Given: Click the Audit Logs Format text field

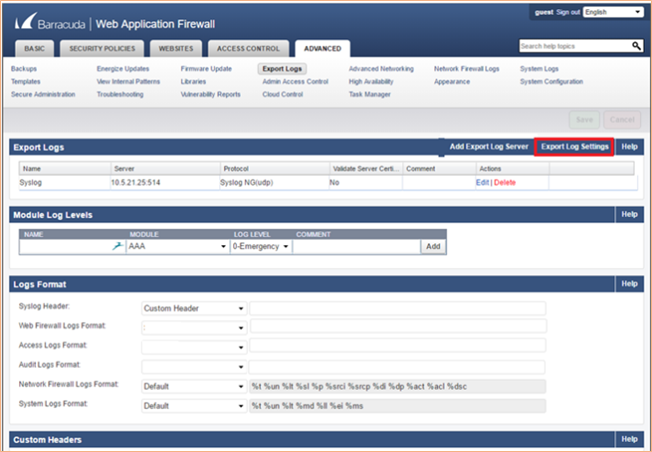Looking at the screenshot, I should (397, 367).
